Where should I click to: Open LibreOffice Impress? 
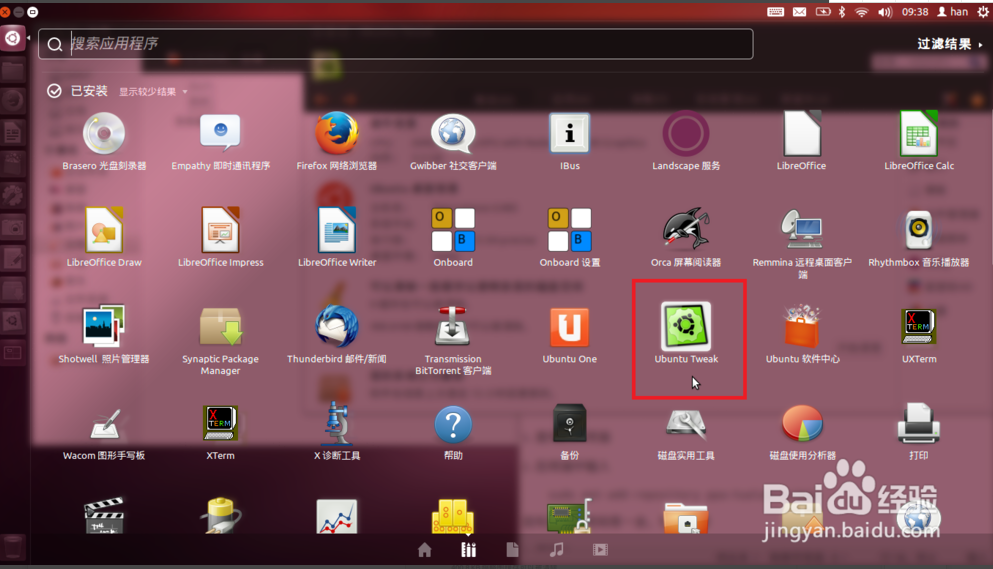220,238
